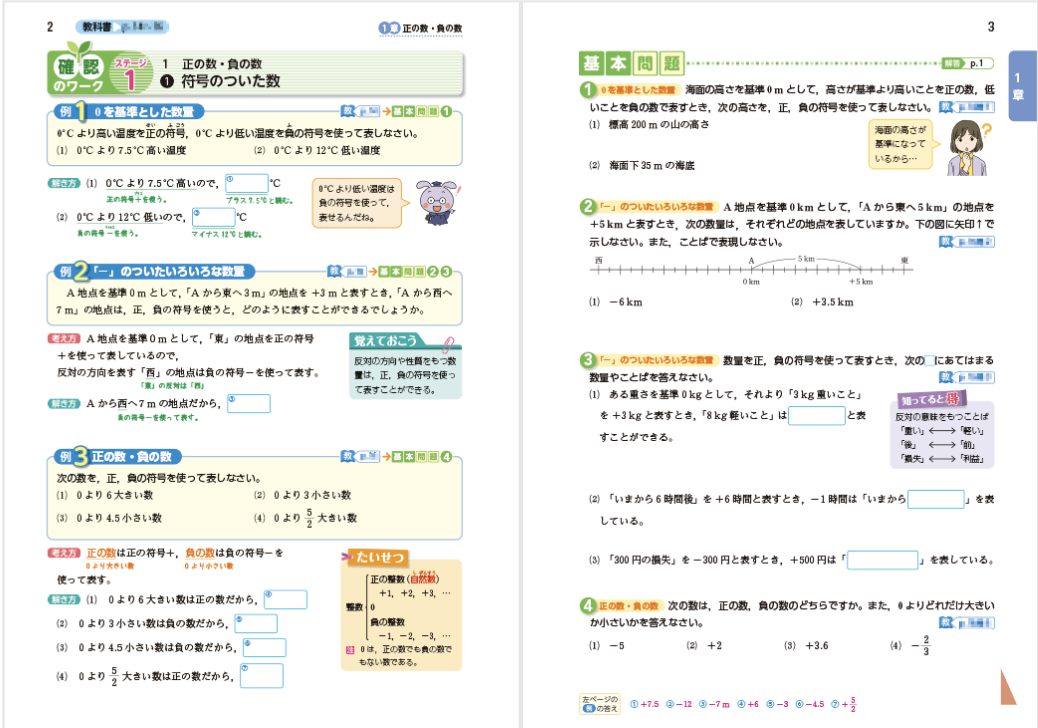Click the 例2 numbered badge

(x=72, y=271)
